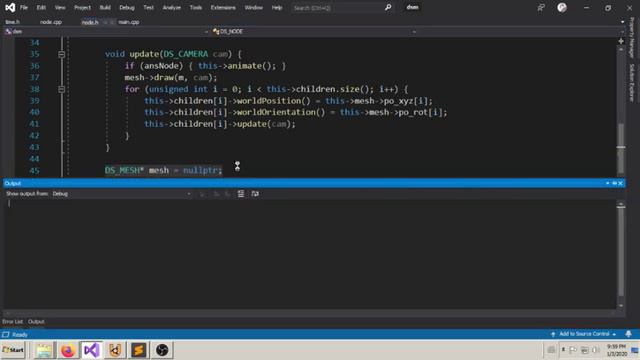
Task: Open the account profile avatar
Action: (562, 7)
